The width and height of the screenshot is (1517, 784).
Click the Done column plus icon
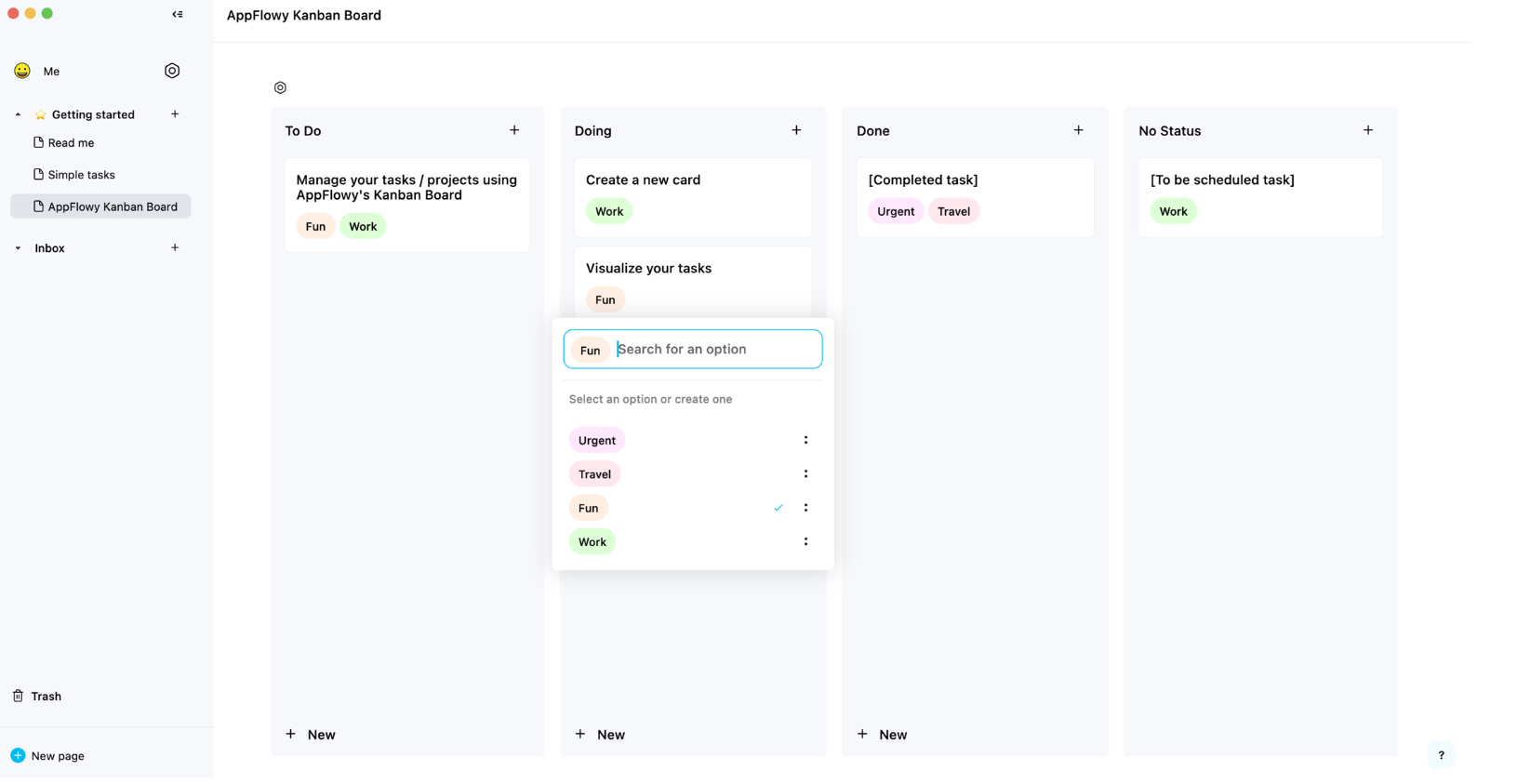(1078, 130)
